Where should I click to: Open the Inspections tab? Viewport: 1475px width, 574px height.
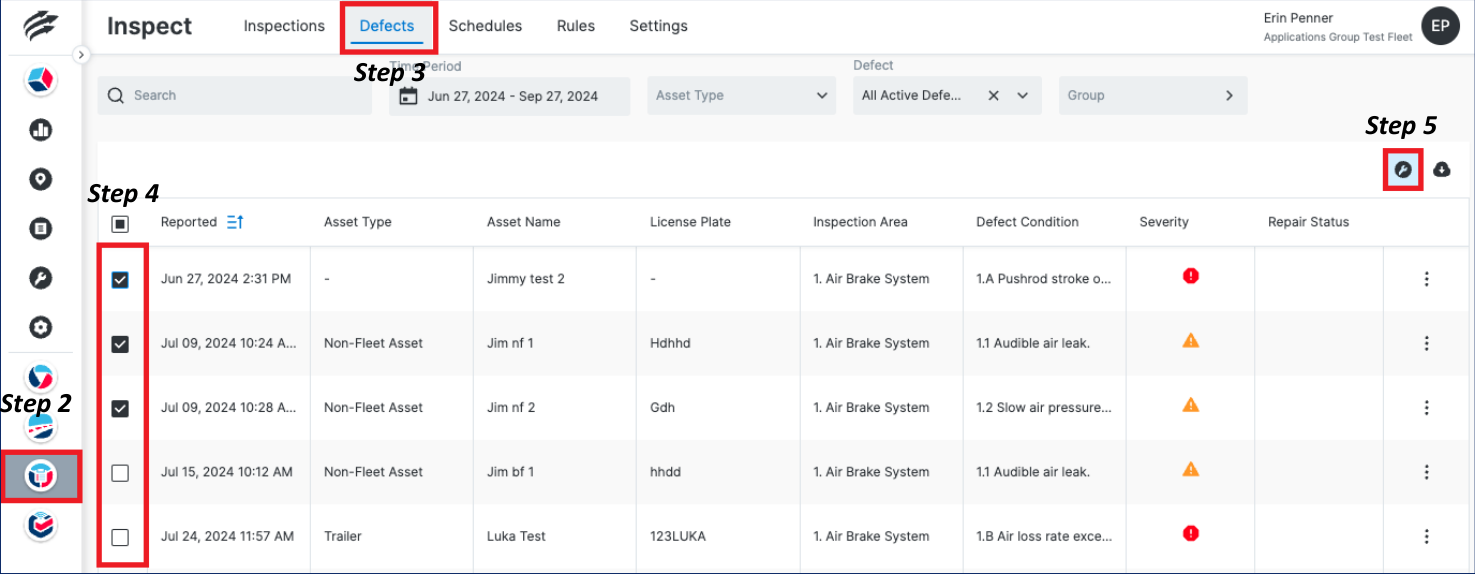[284, 26]
